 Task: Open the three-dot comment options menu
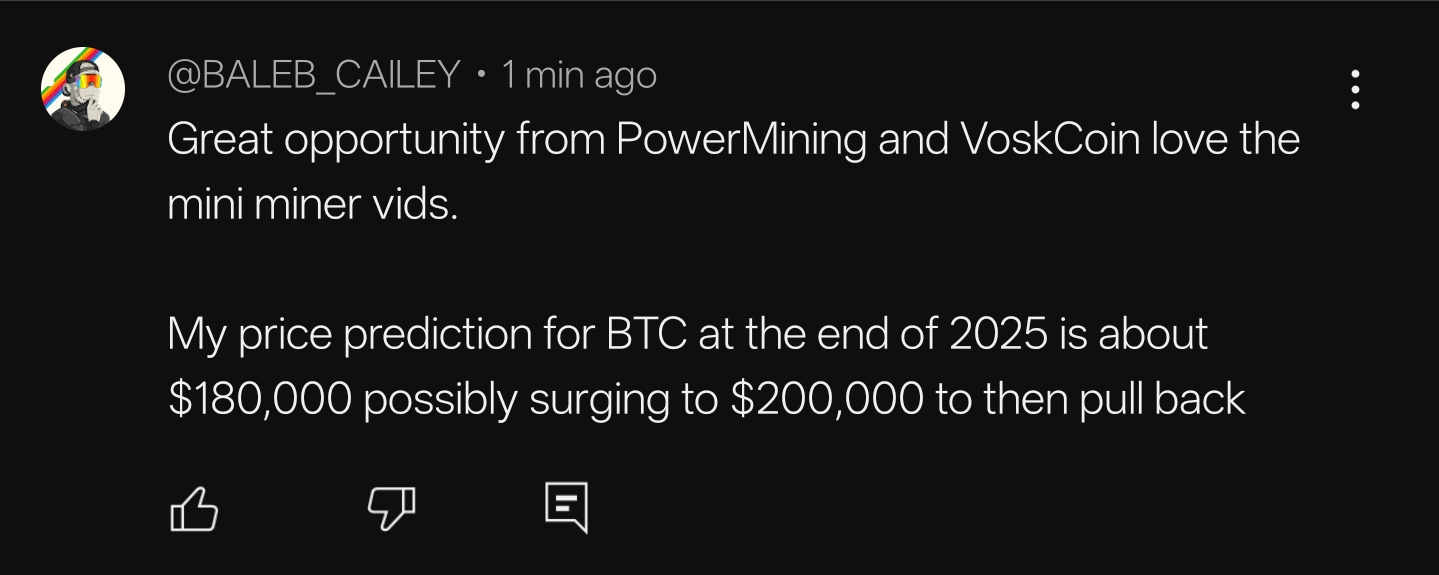click(1355, 90)
